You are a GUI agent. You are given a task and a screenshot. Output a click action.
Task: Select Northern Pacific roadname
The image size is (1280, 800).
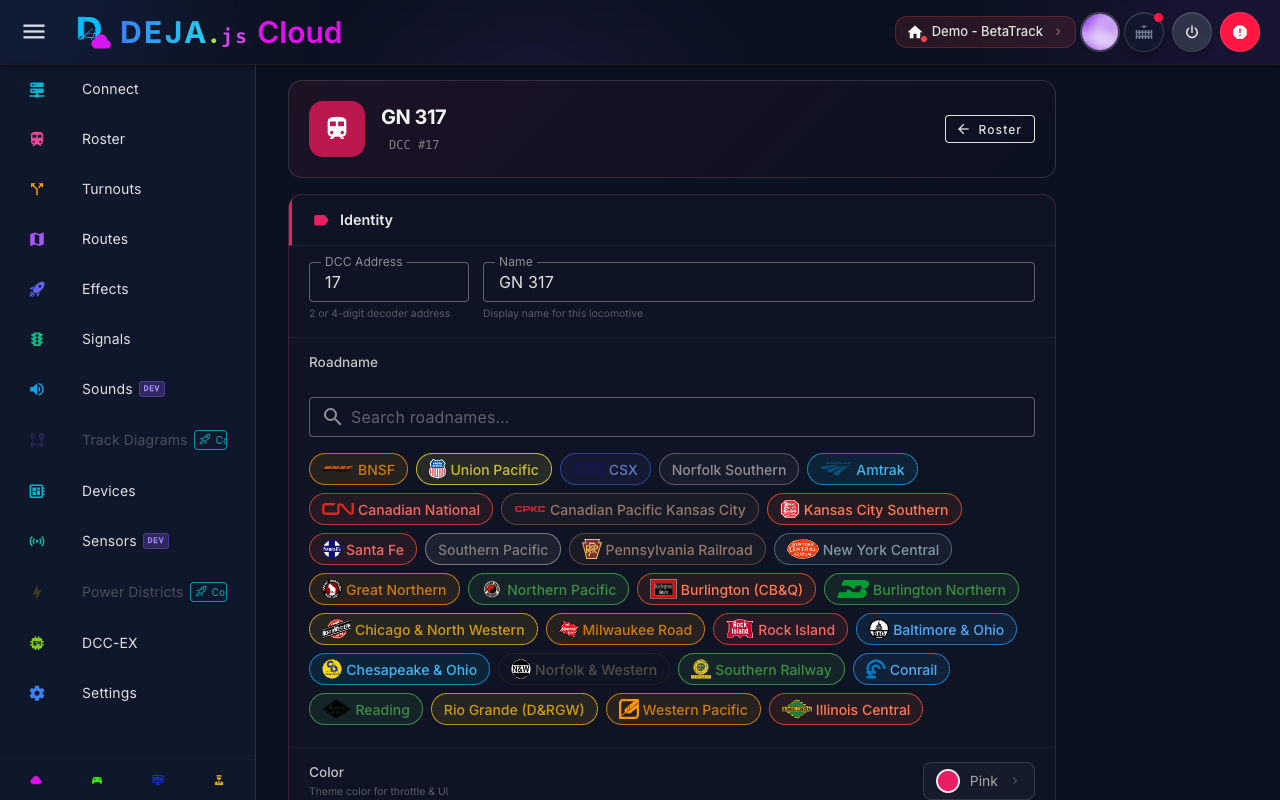[548, 590]
